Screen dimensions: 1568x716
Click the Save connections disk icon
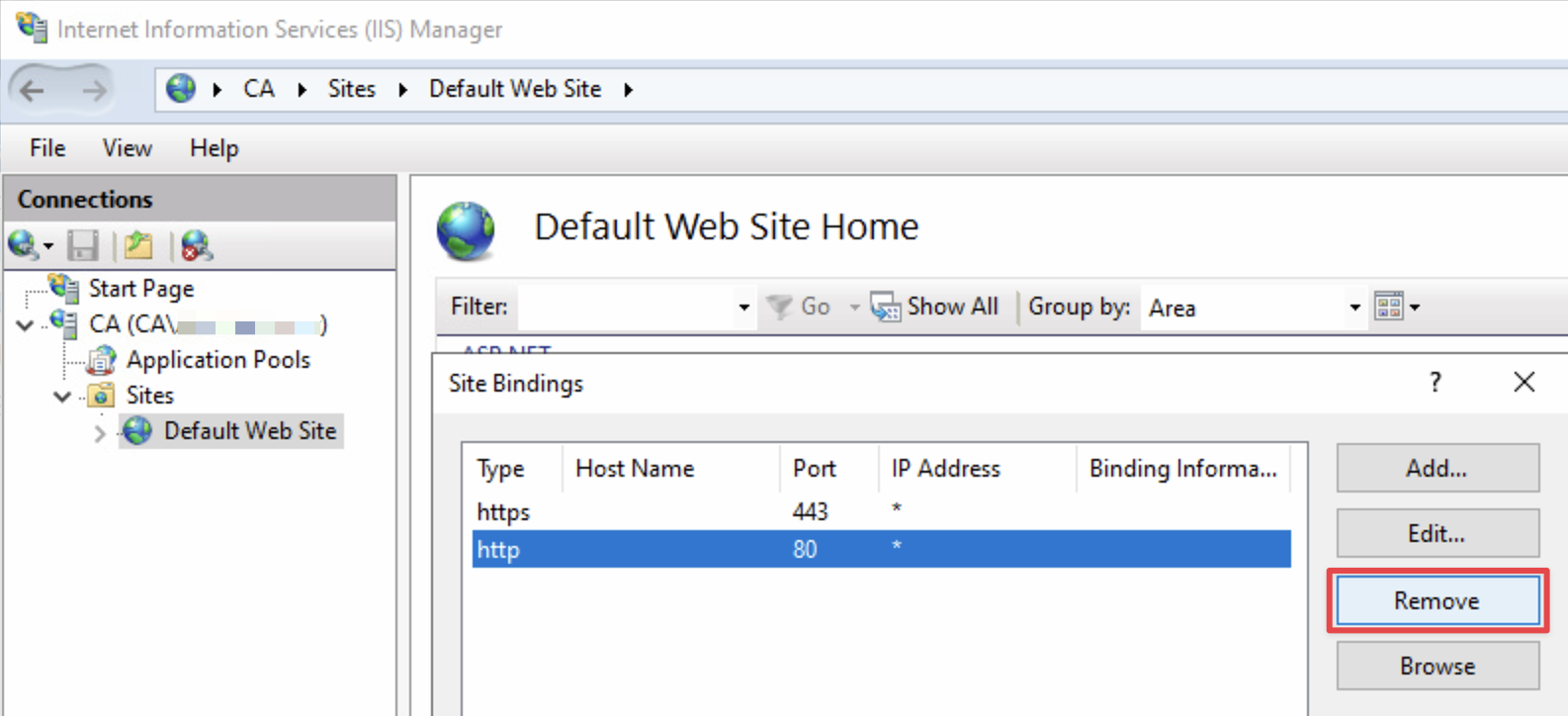click(83, 245)
